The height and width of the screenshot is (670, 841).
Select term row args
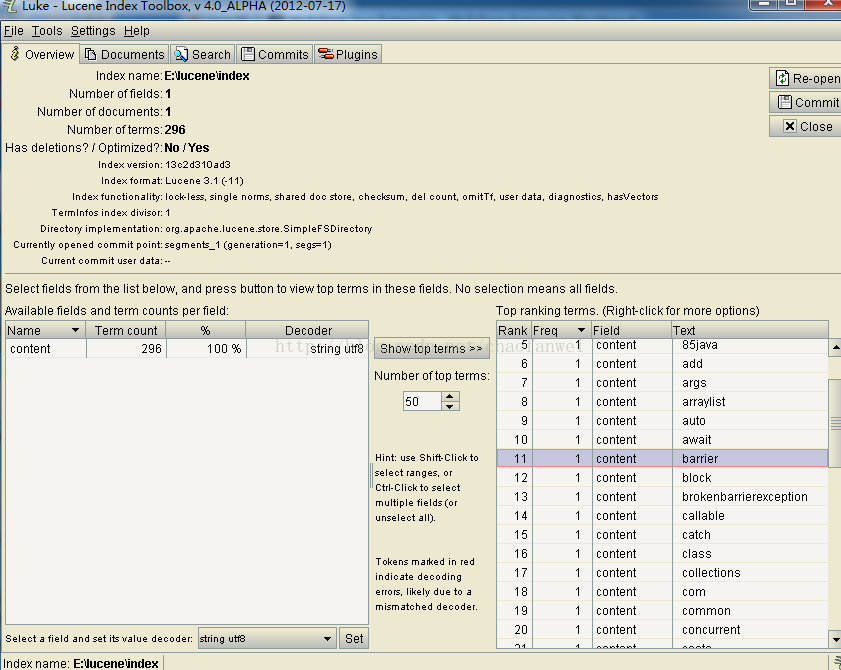pyautogui.click(x=662, y=382)
